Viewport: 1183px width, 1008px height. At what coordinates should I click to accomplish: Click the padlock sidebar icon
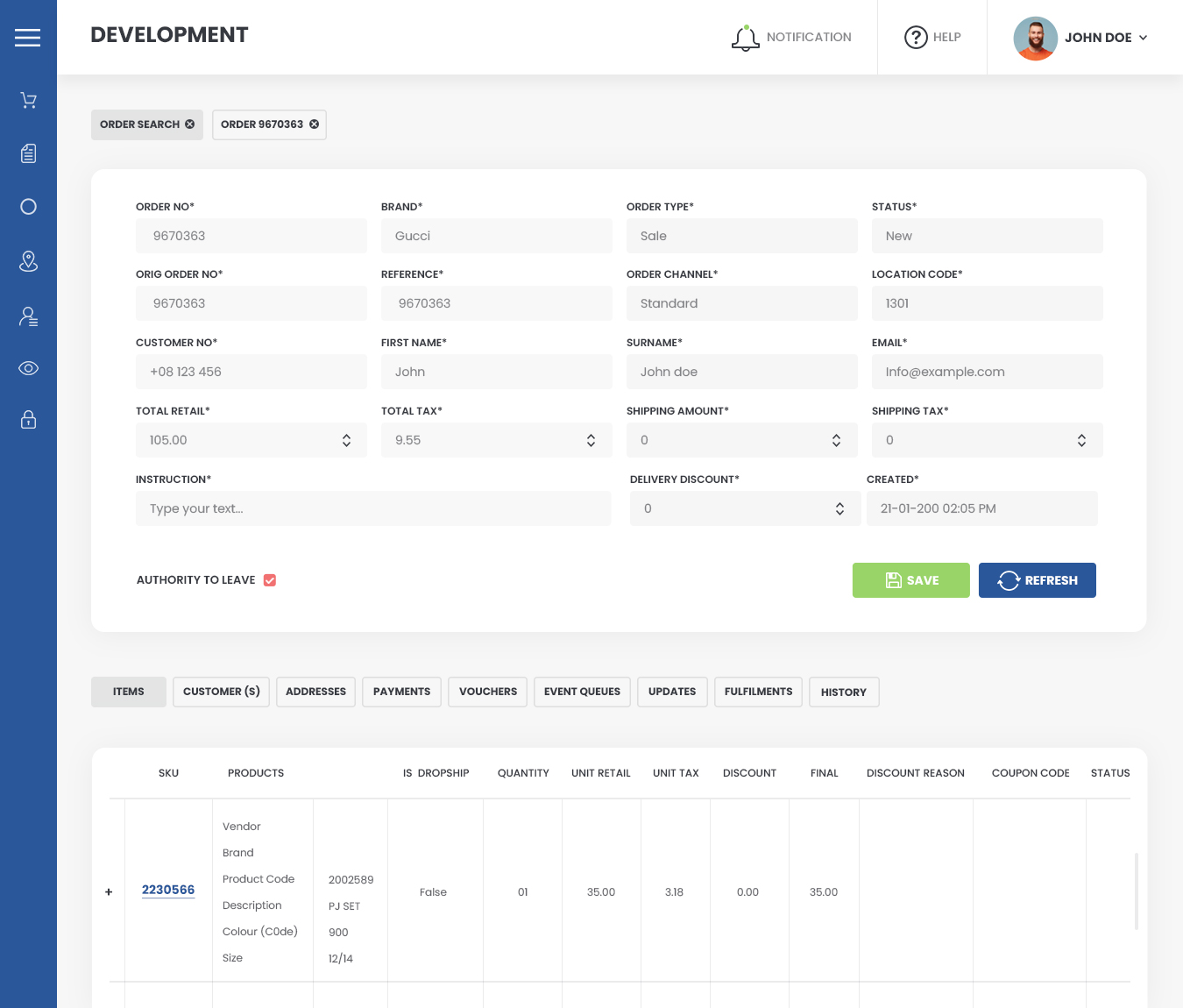coord(28,420)
